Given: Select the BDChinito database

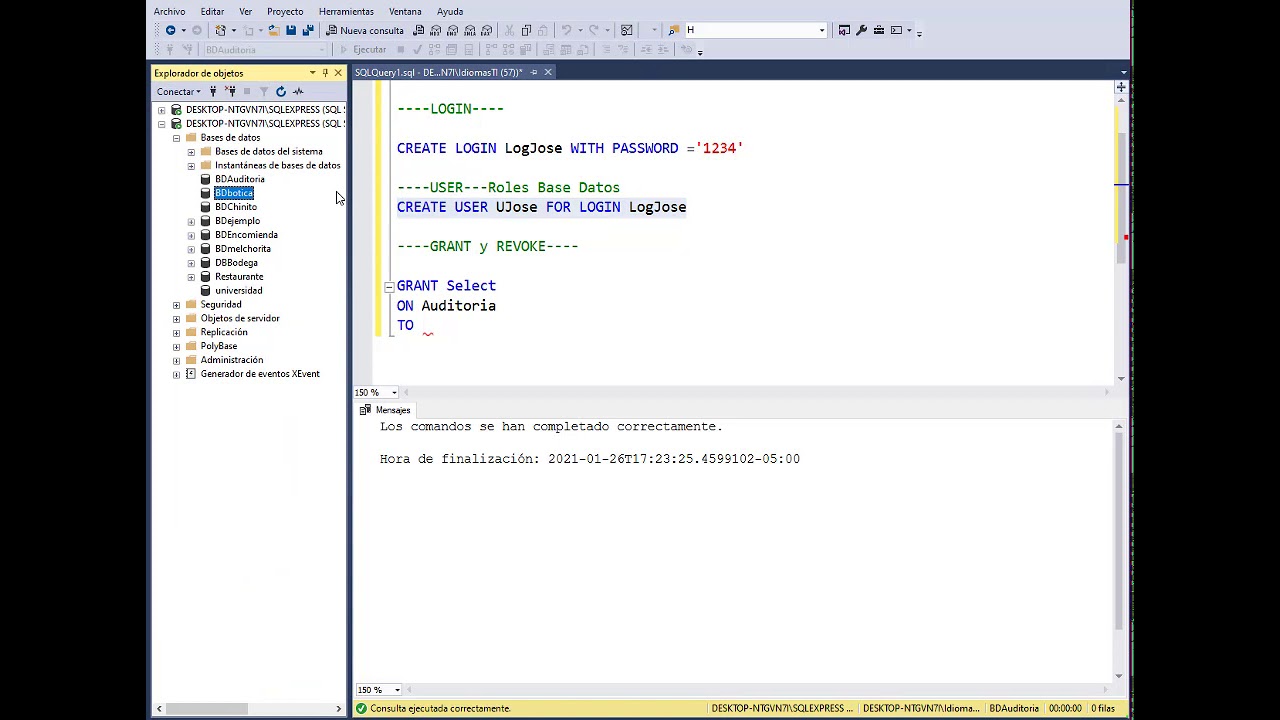Looking at the screenshot, I should [236, 207].
